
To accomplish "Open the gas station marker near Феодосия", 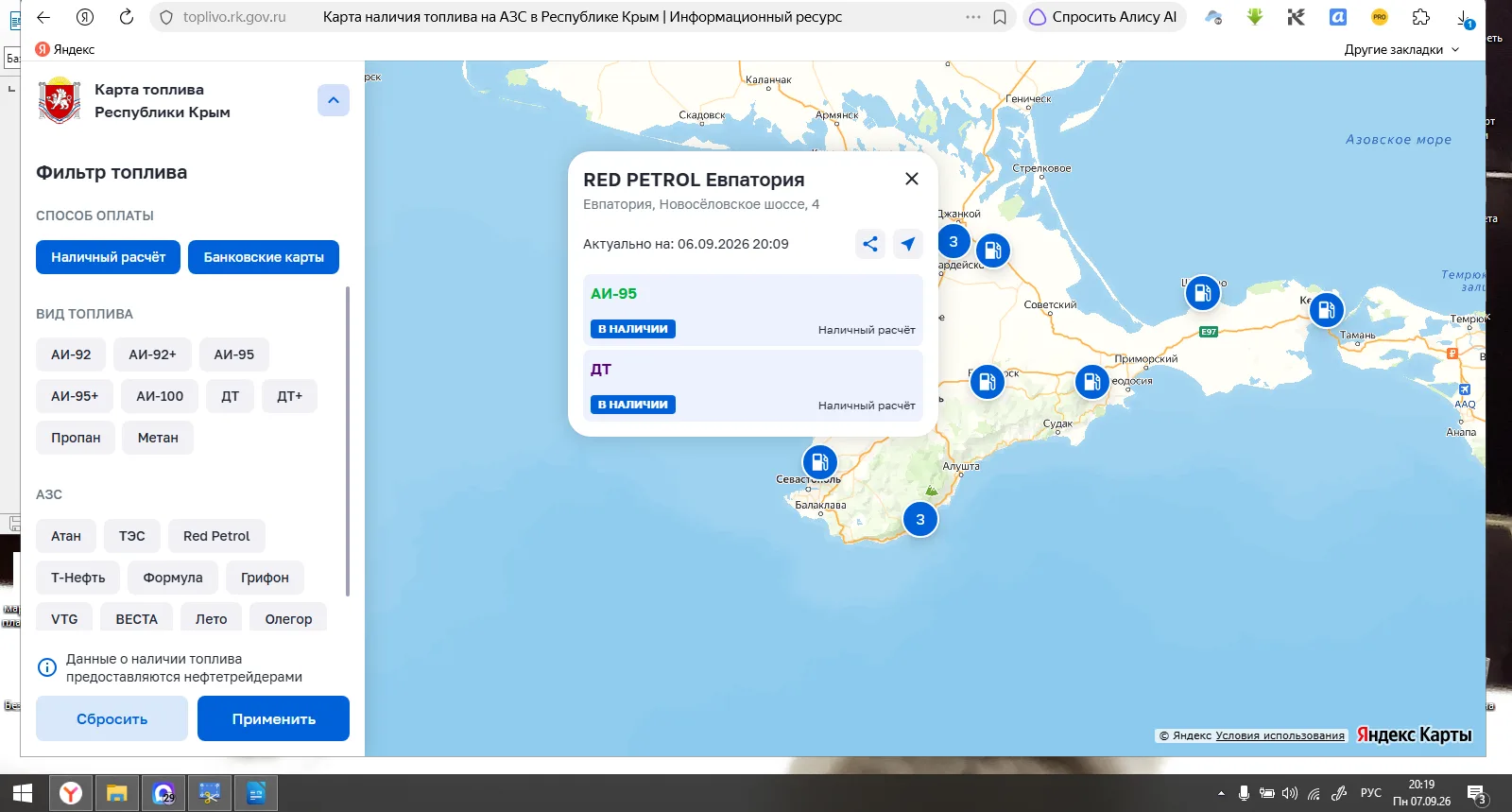I will point(1092,382).
